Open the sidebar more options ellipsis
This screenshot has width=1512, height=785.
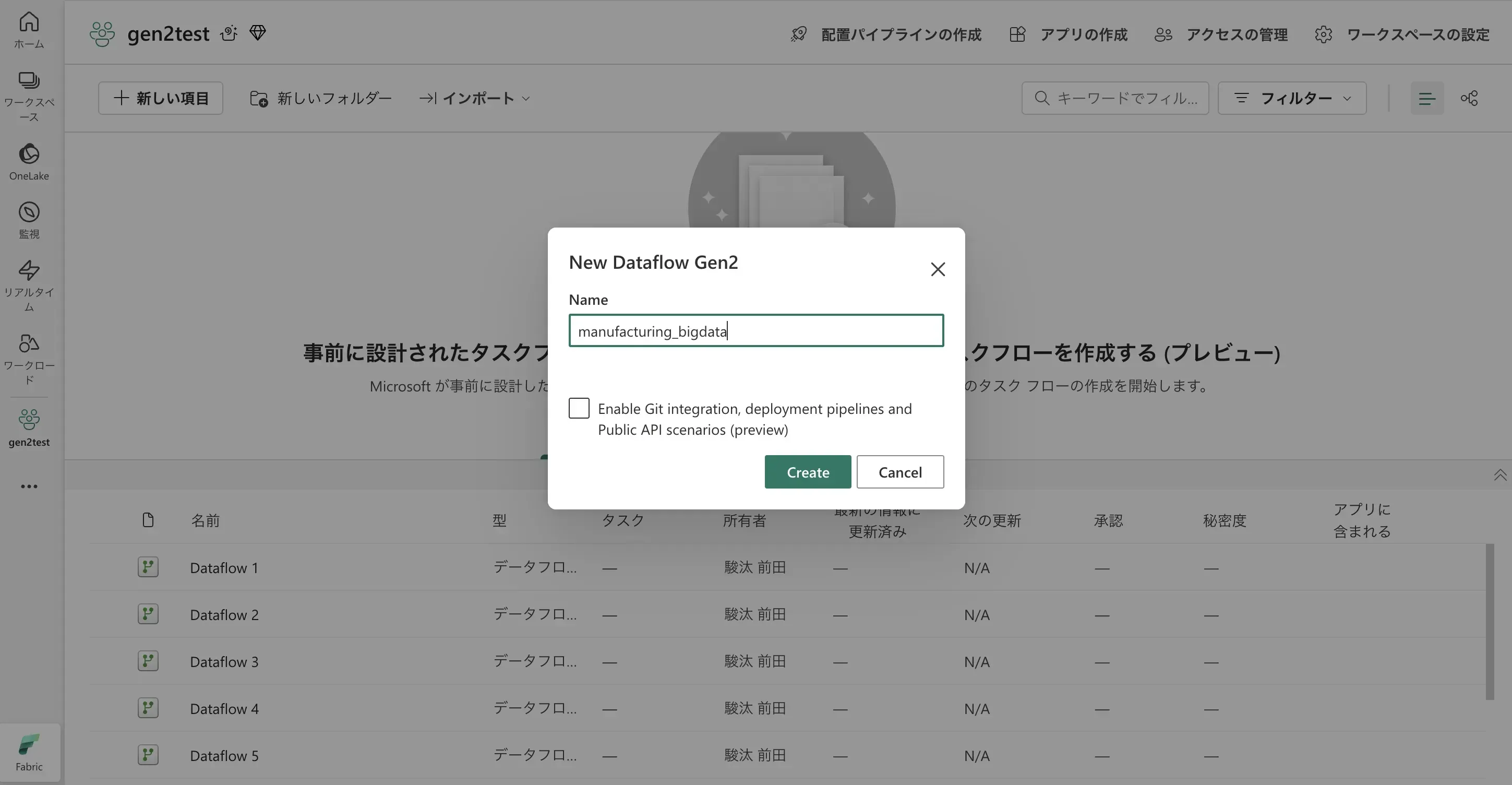click(x=29, y=486)
